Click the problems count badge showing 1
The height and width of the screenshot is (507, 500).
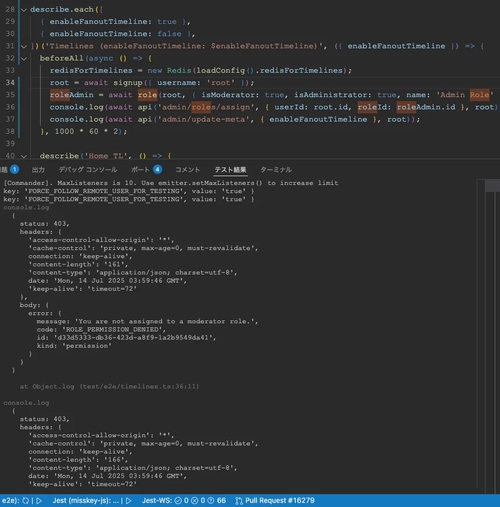coord(14,169)
